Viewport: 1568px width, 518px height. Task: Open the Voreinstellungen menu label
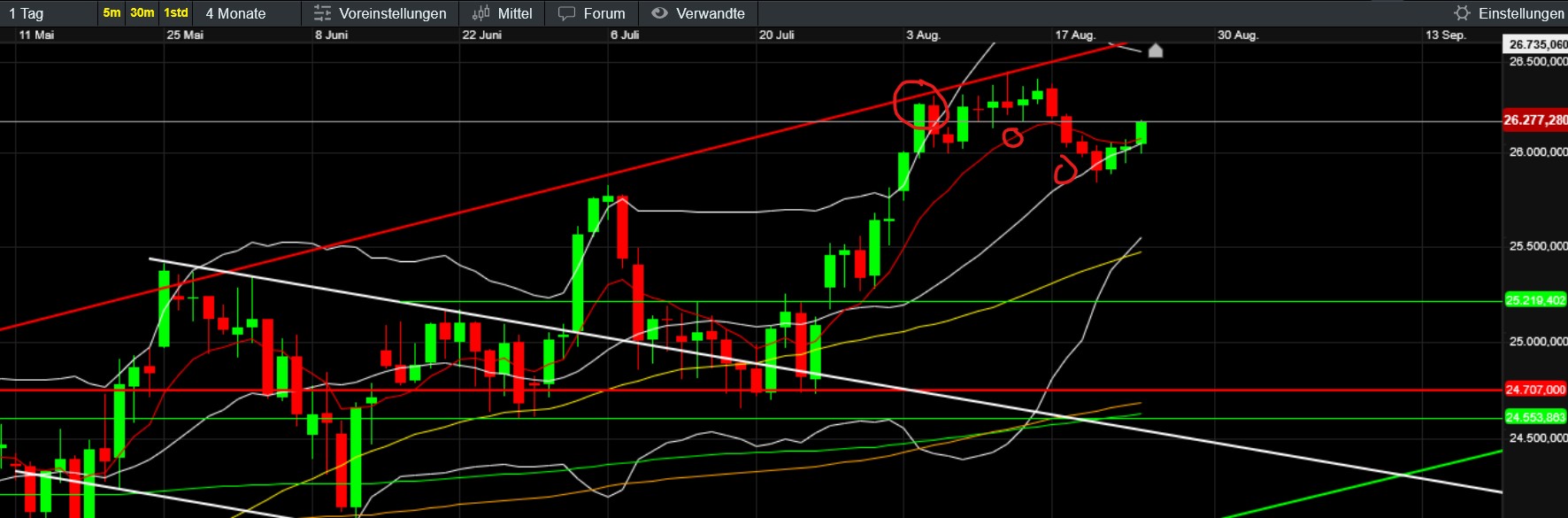click(393, 13)
